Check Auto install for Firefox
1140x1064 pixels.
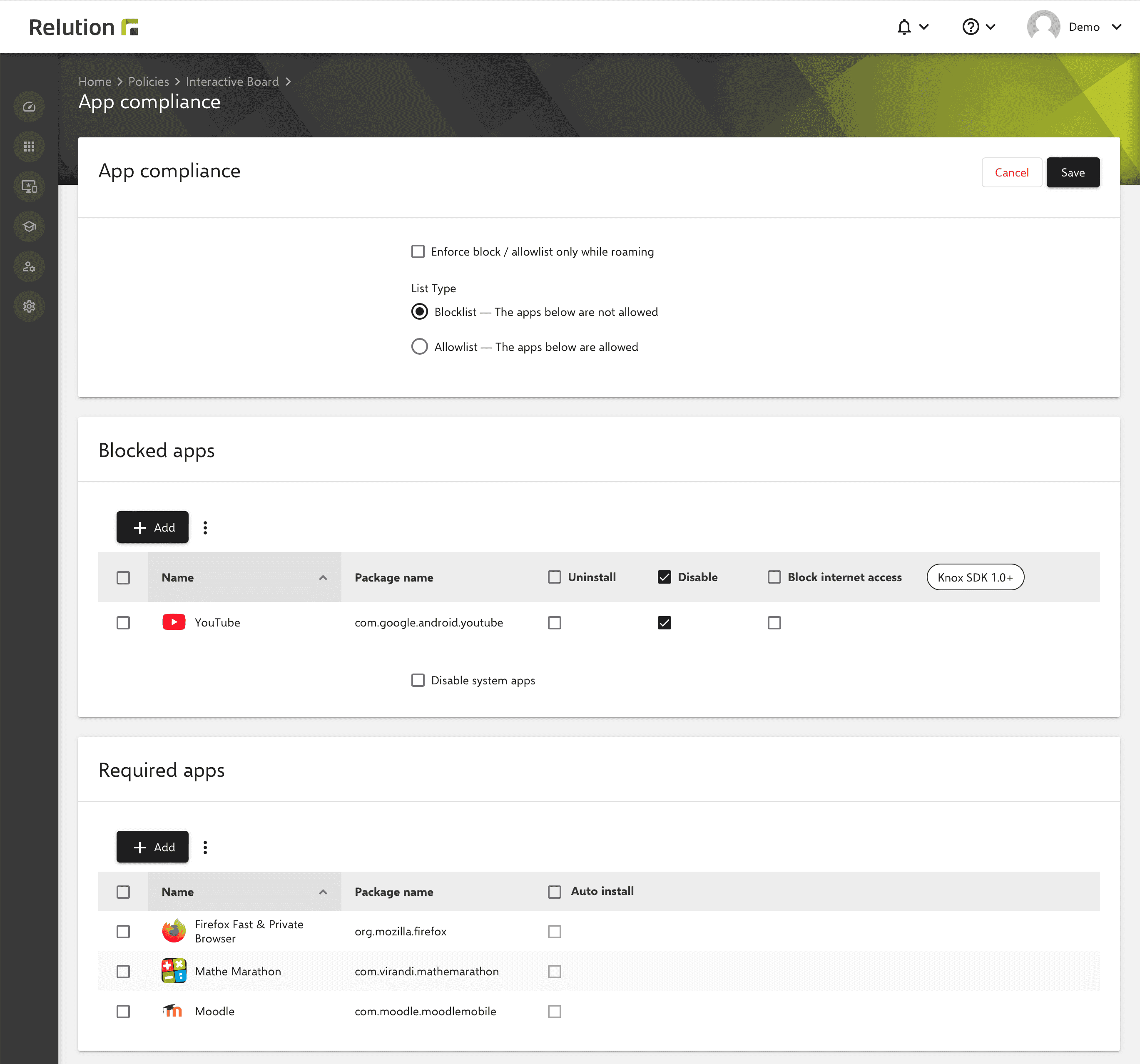point(555,932)
